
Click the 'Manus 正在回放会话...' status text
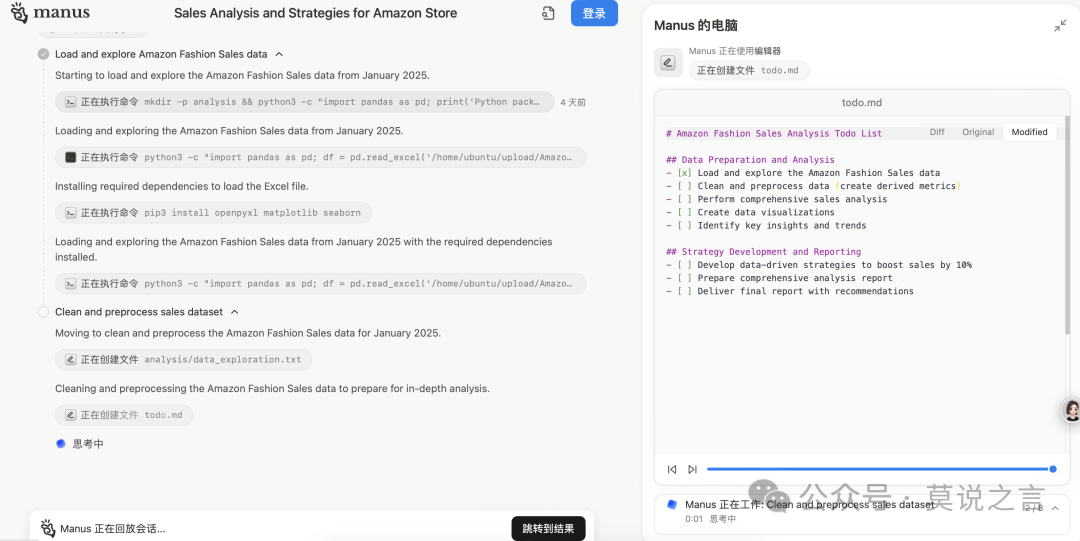coord(112,529)
